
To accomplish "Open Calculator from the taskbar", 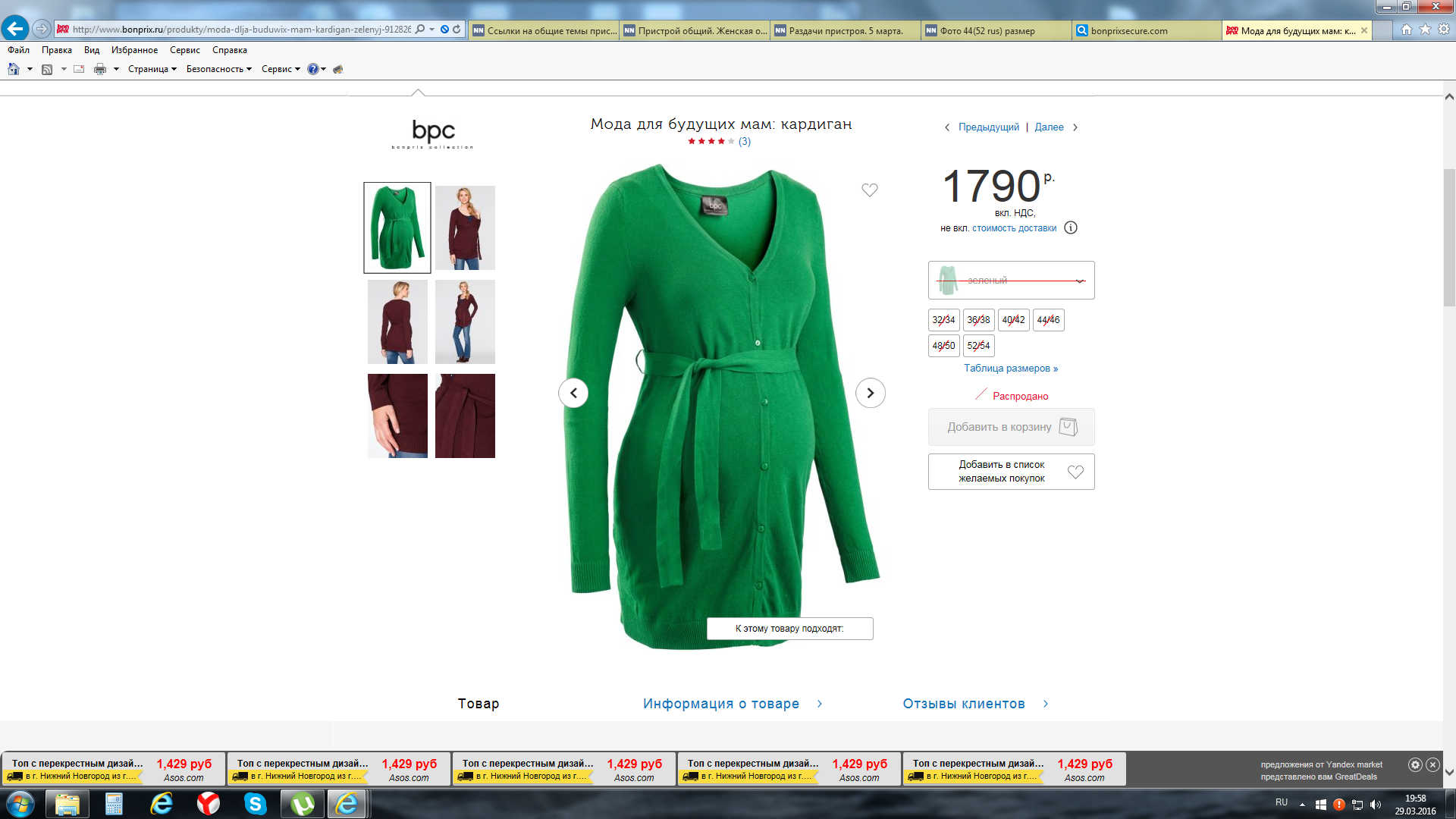I will pyautogui.click(x=114, y=804).
